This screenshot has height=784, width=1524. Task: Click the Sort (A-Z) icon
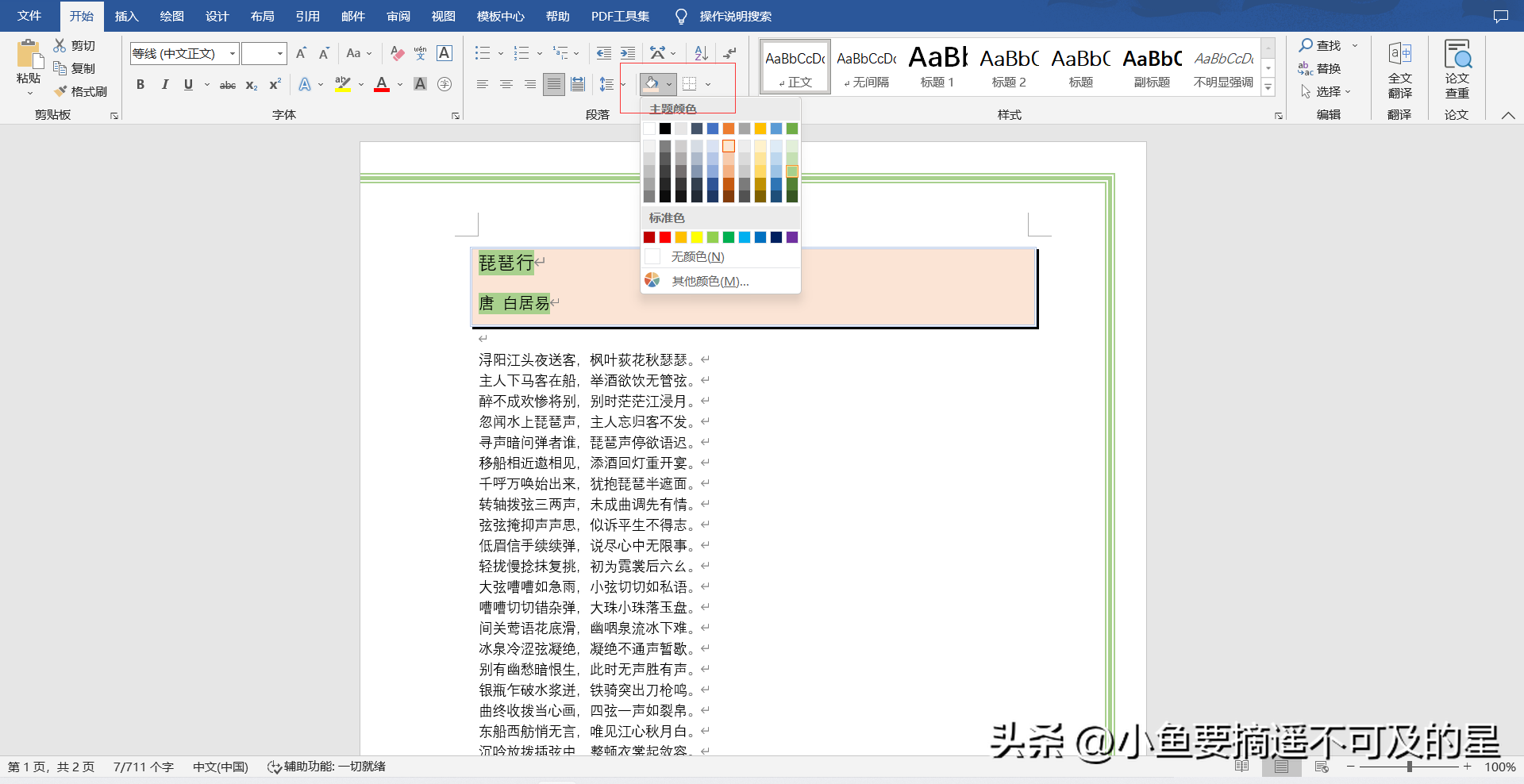coord(701,53)
